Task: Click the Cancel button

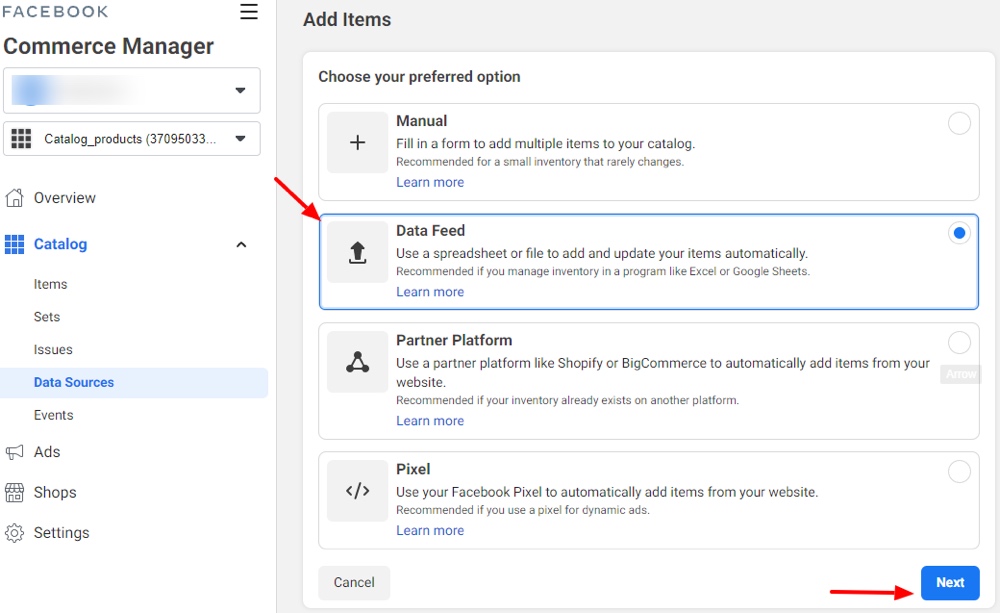Action: pos(354,583)
